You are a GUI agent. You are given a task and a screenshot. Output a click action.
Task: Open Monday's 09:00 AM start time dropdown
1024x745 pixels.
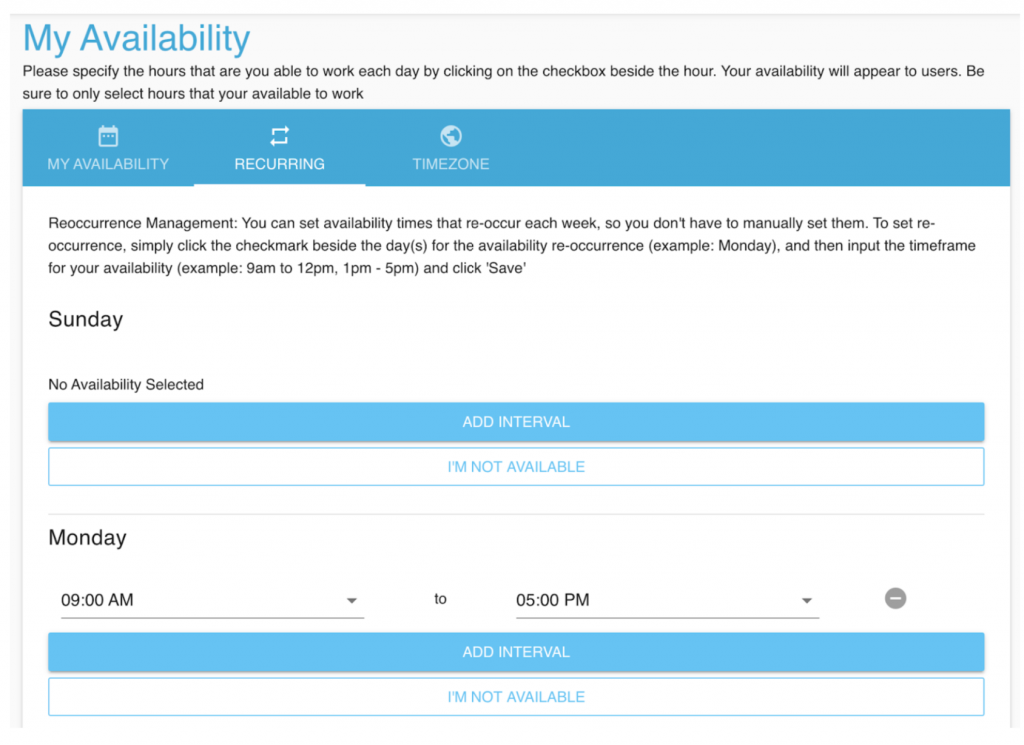tap(212, 601)
